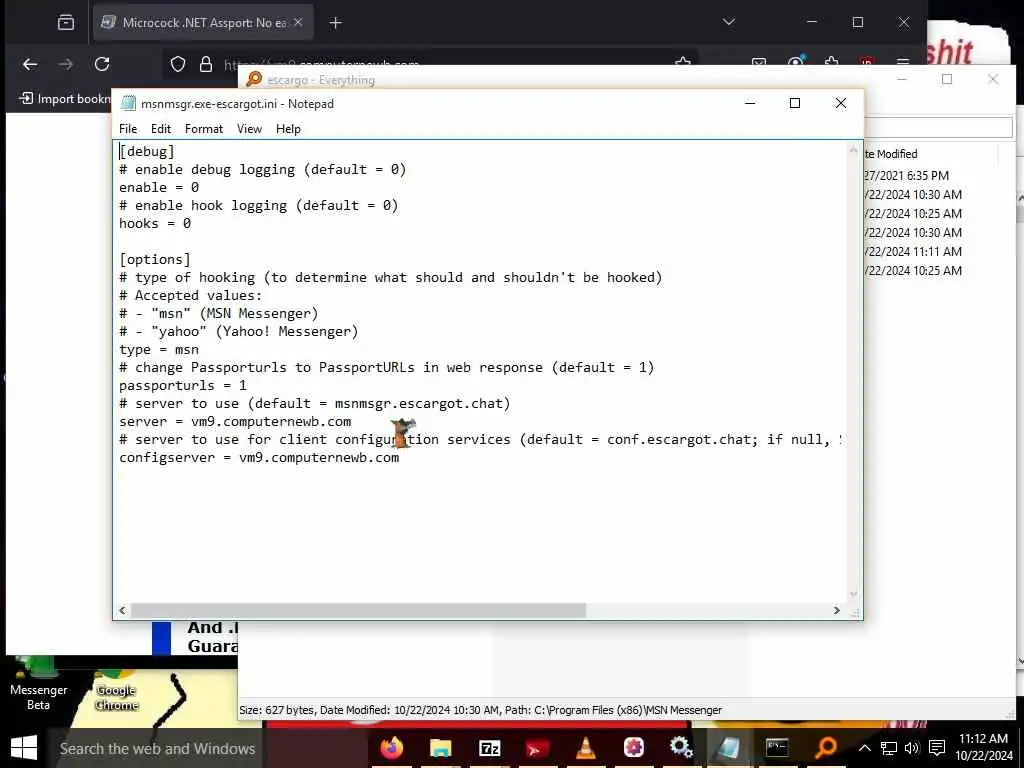The image size is (1024, 768).
Task: Select the row dated 10/22/2024 11:11 AM
Action: point(914,251)
